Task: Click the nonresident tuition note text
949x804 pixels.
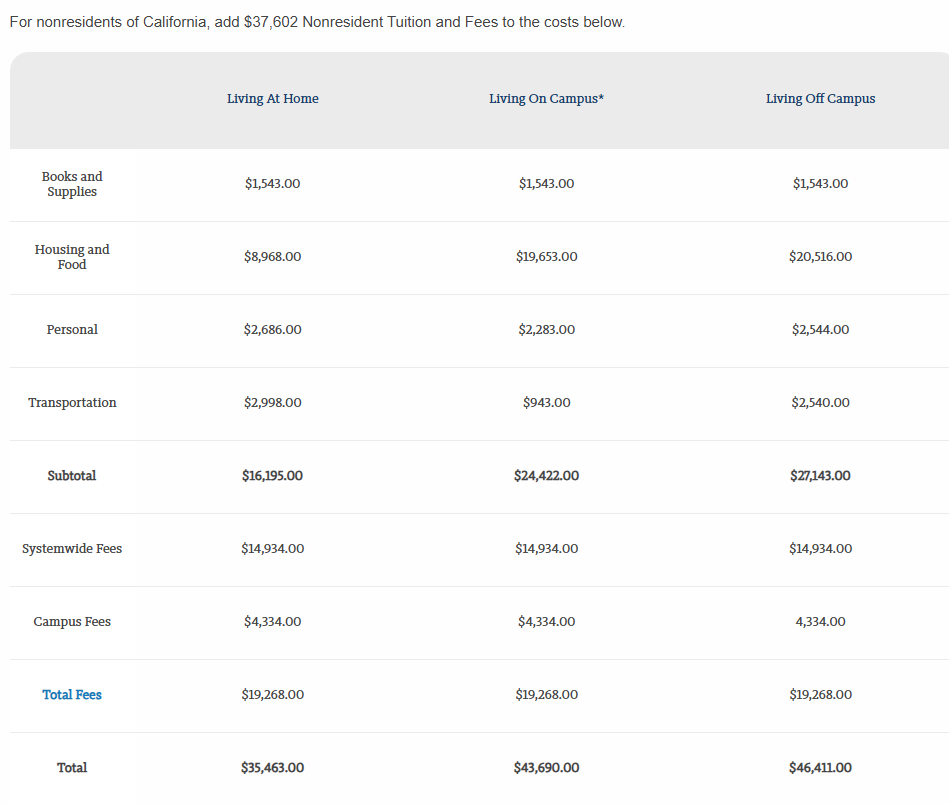Action: coord(317,22)
